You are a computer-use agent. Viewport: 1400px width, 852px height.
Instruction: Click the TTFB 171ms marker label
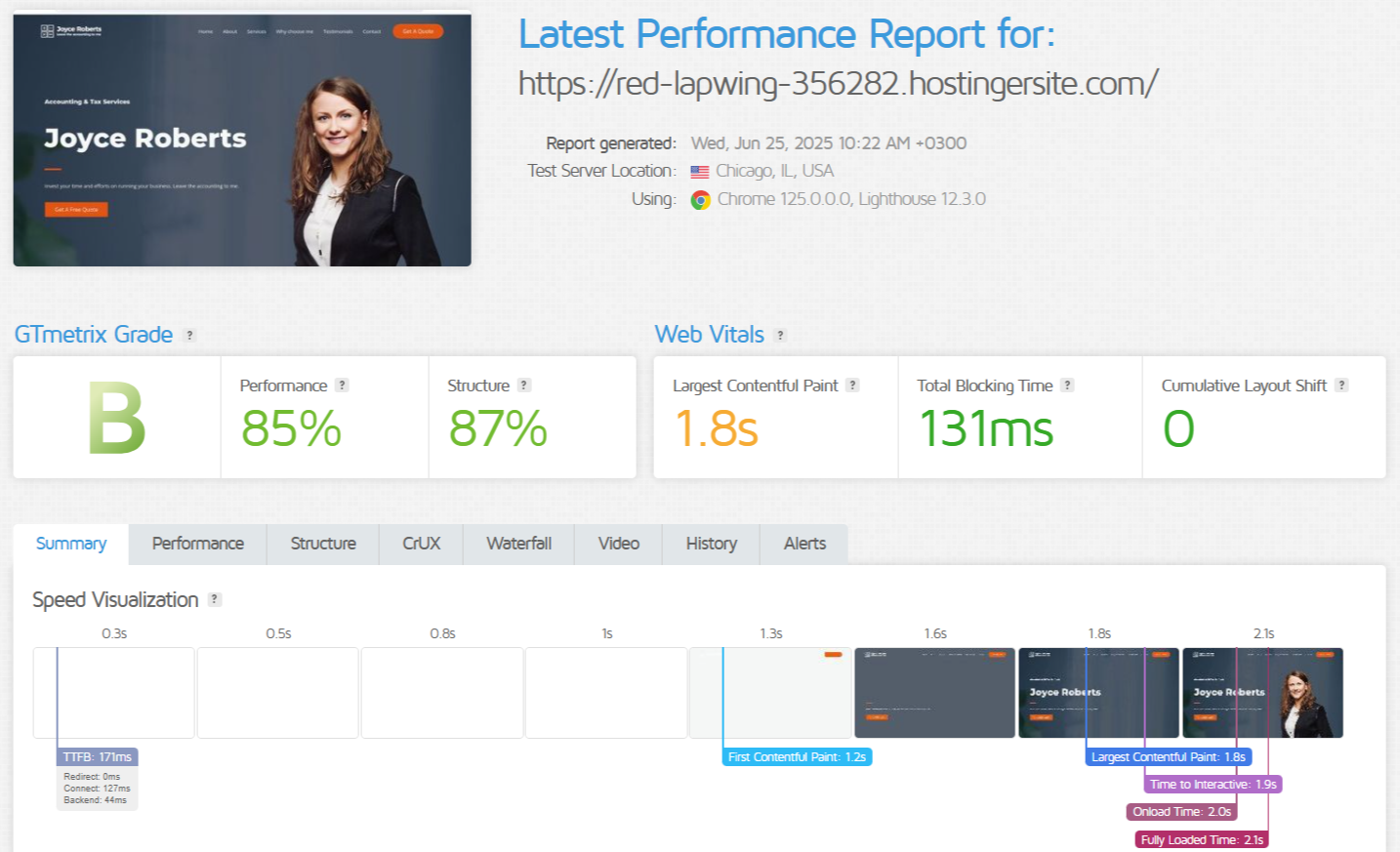click(x=98, y=756)
